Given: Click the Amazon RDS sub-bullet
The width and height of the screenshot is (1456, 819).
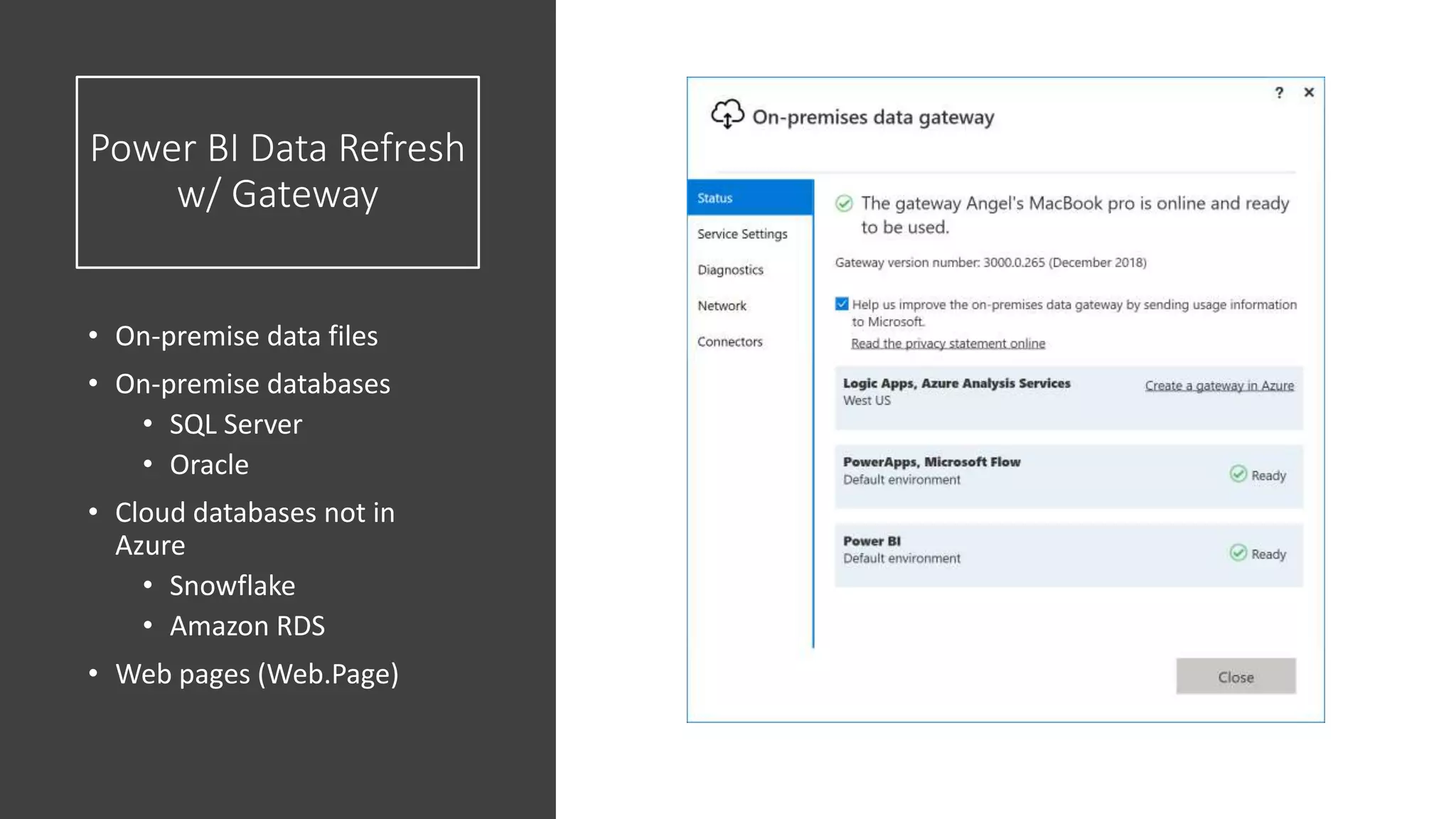Looking at the screenshot, I should click(247, 626).
